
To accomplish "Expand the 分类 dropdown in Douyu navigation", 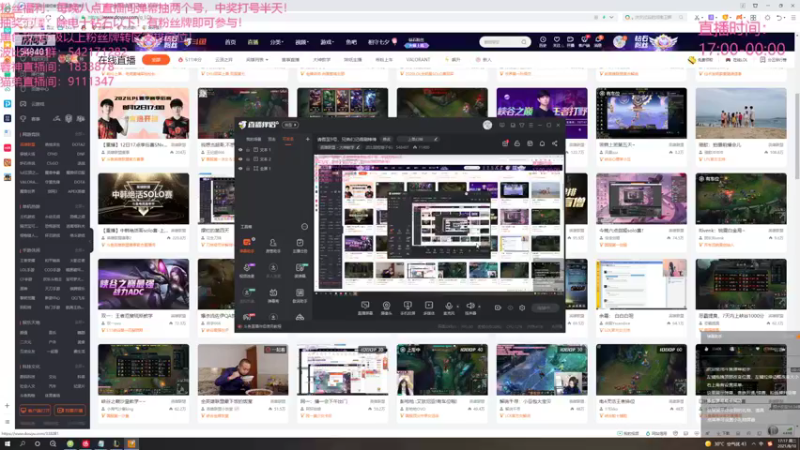I will point(277,42).
